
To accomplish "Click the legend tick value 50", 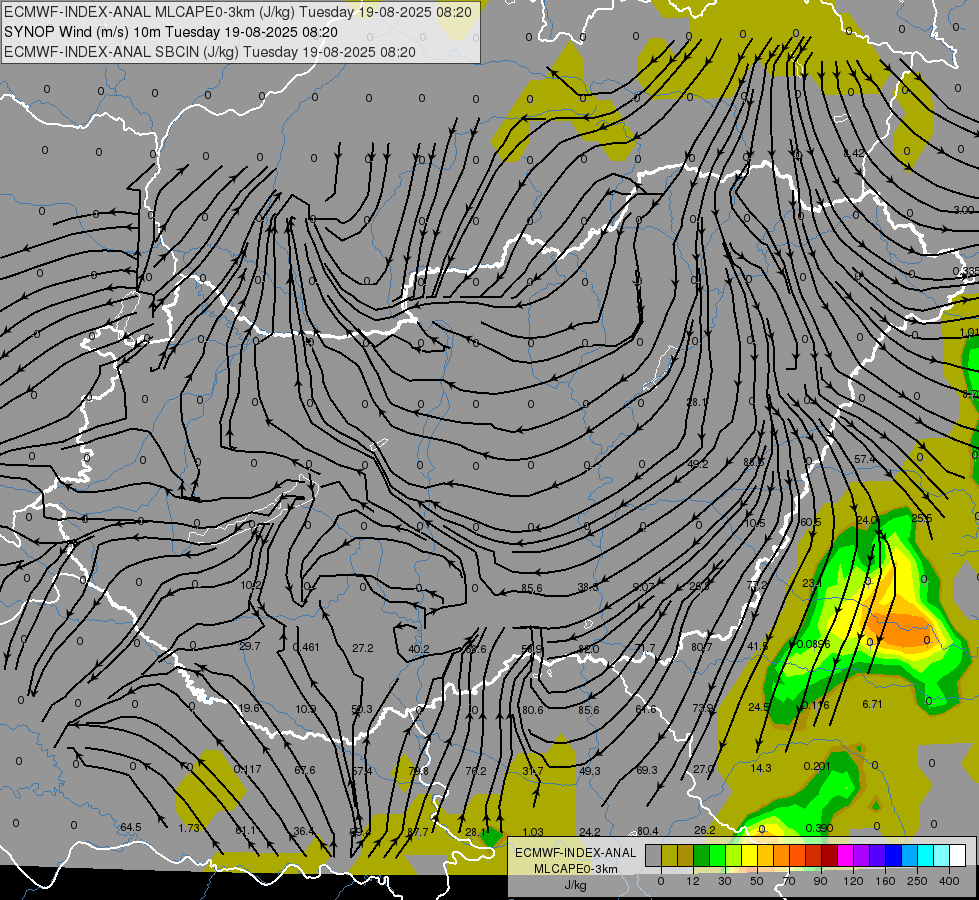I will coord(756,881).
